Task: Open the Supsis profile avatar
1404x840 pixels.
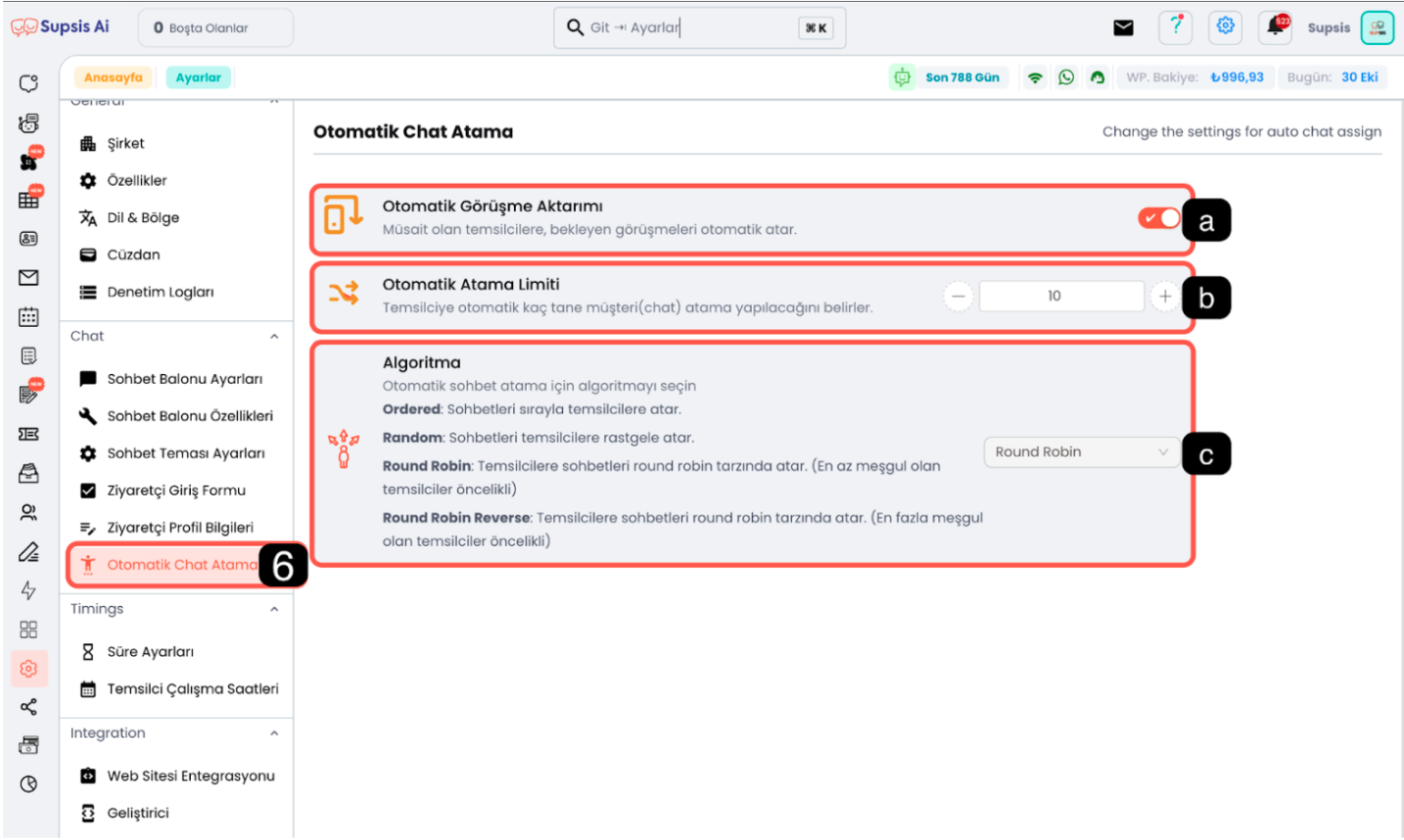Action: click(x=1378, y=27)
